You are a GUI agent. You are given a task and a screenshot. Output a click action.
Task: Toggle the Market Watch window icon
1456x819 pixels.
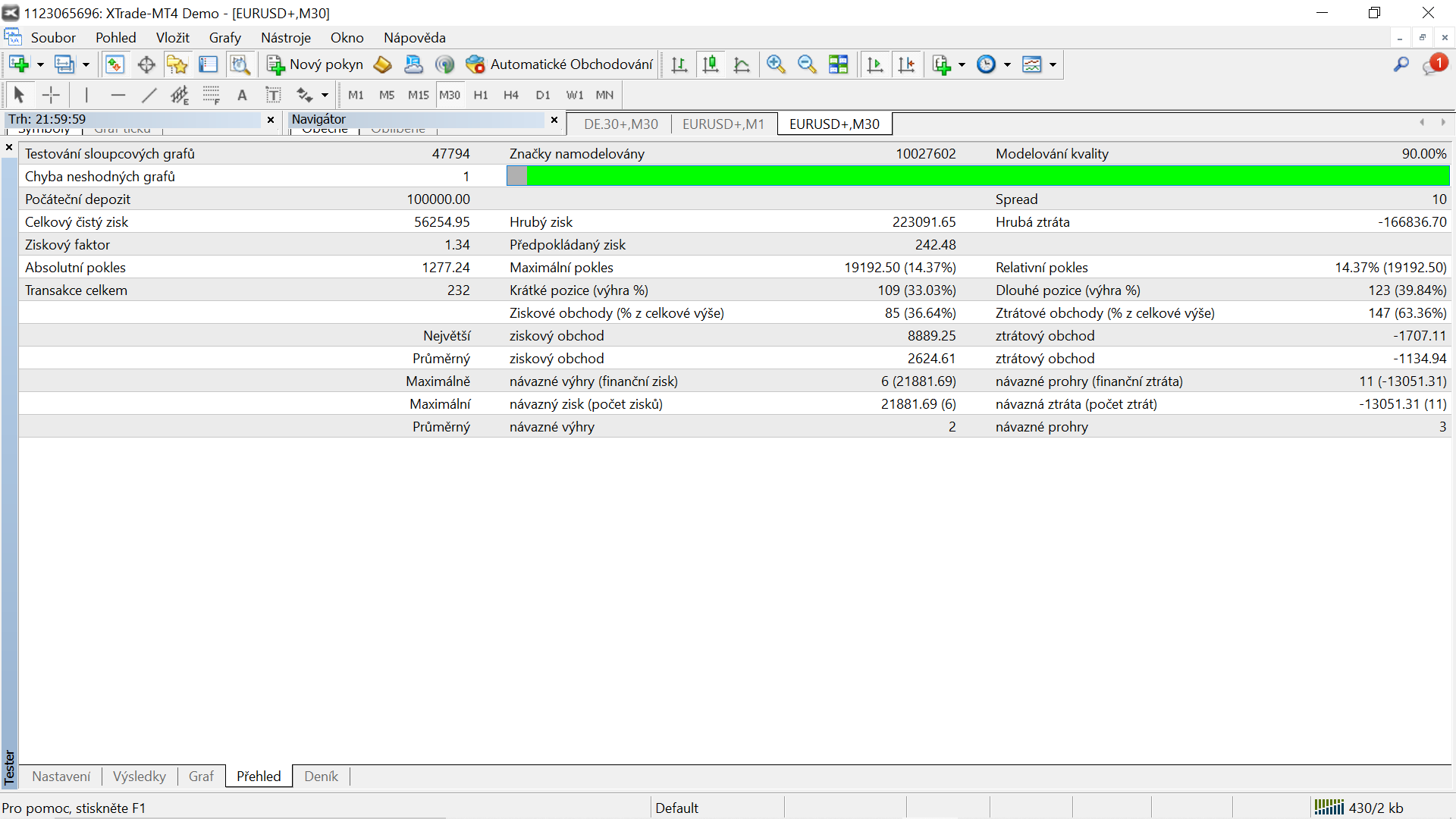click(x=115, y=64)
